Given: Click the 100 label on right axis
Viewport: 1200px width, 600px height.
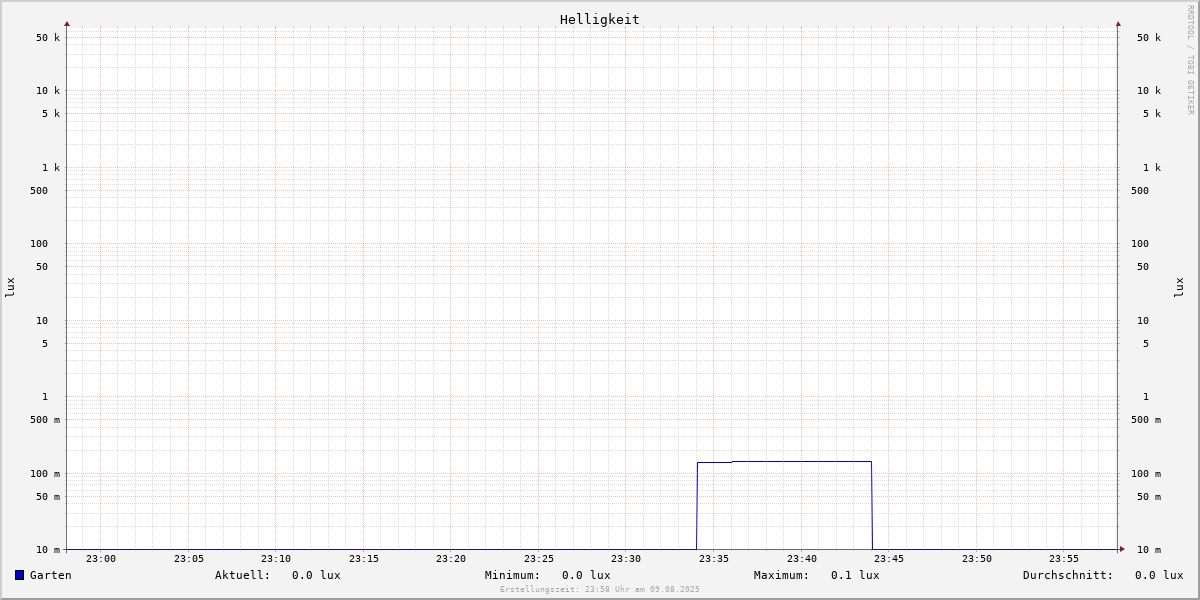Looking at the screenshot, I should [1140, 244].
